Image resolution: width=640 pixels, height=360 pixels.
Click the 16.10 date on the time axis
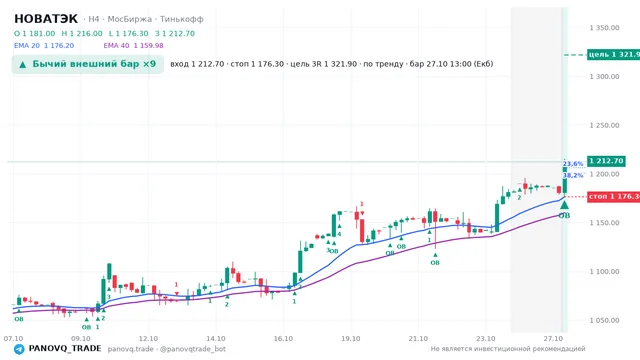(x=283, y=338)
